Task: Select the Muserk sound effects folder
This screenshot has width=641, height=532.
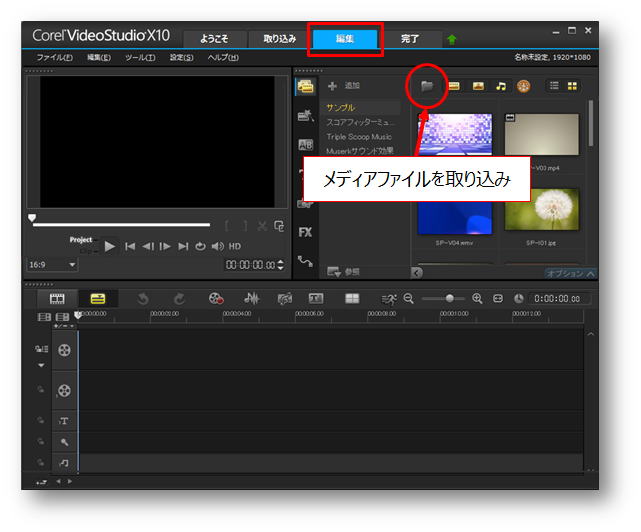Action: pos(360,151)
